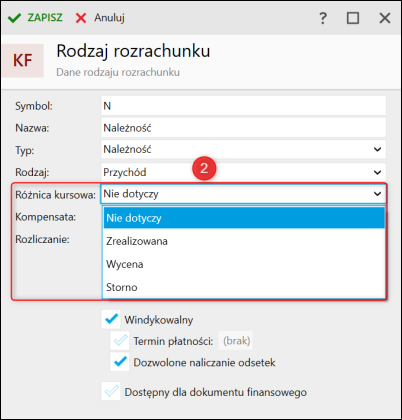Choose 'Zrealizowana' option in list

pyautogui.click(x=244, y=241)
